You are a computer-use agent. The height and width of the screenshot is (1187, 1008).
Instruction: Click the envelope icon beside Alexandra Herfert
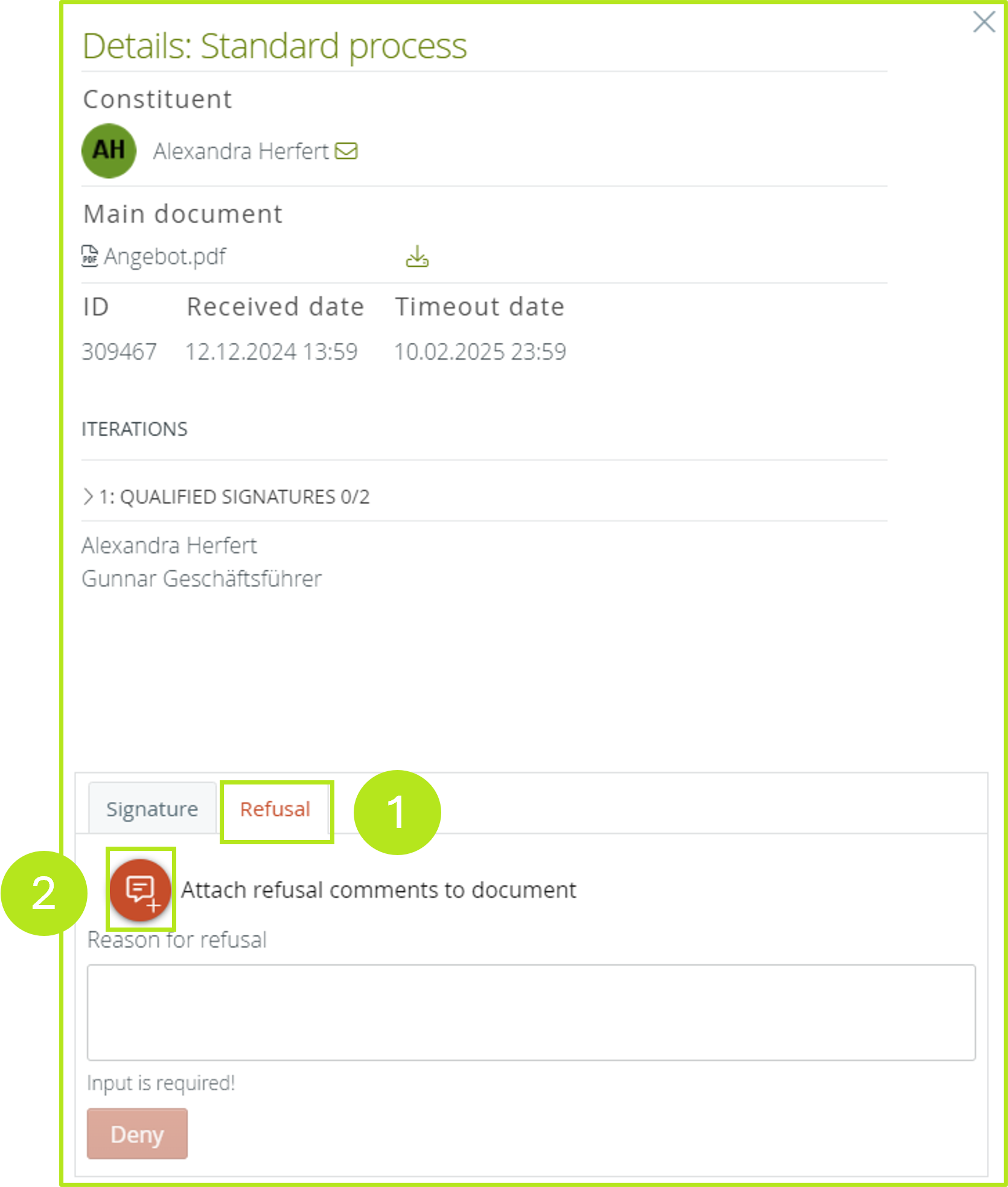click(346, 151)
